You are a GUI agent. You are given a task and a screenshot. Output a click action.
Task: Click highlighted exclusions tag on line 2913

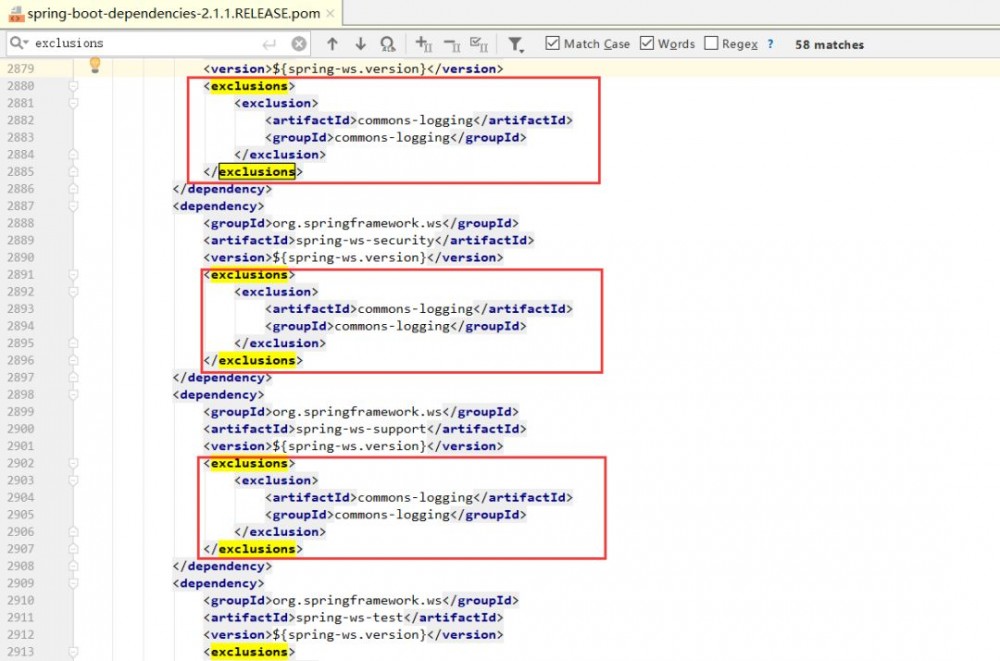pos(249,652)
